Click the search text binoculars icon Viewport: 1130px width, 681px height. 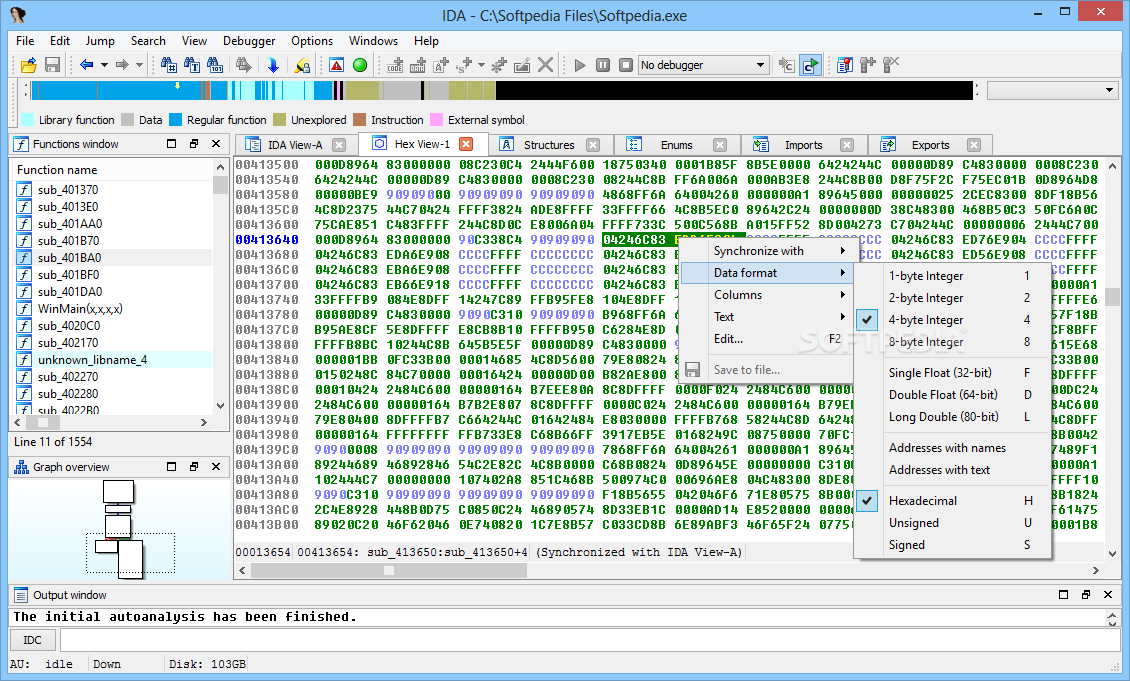[192, 65]
